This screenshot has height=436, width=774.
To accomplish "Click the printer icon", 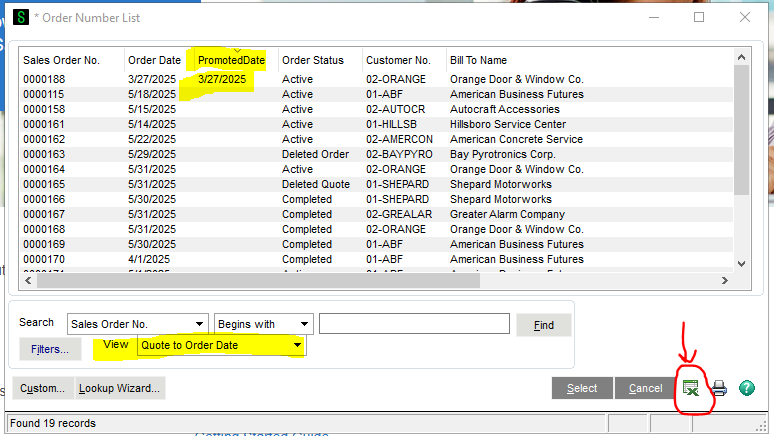I will click(x=719, y=388).
